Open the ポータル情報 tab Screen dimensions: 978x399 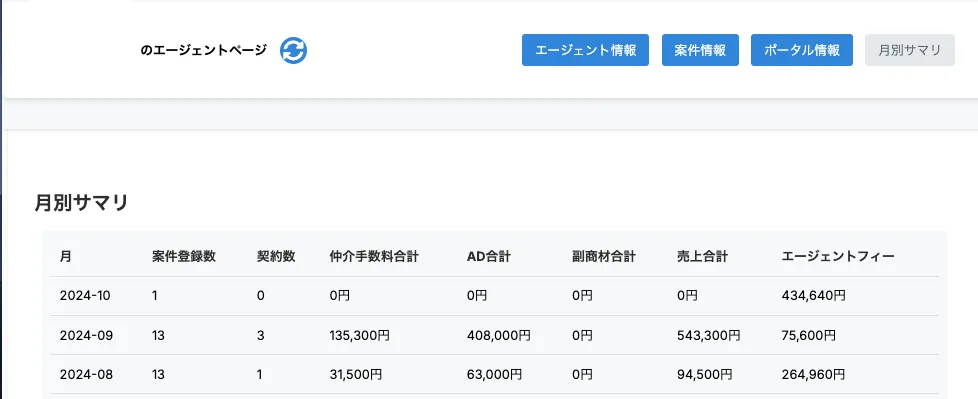coord(801,50)
